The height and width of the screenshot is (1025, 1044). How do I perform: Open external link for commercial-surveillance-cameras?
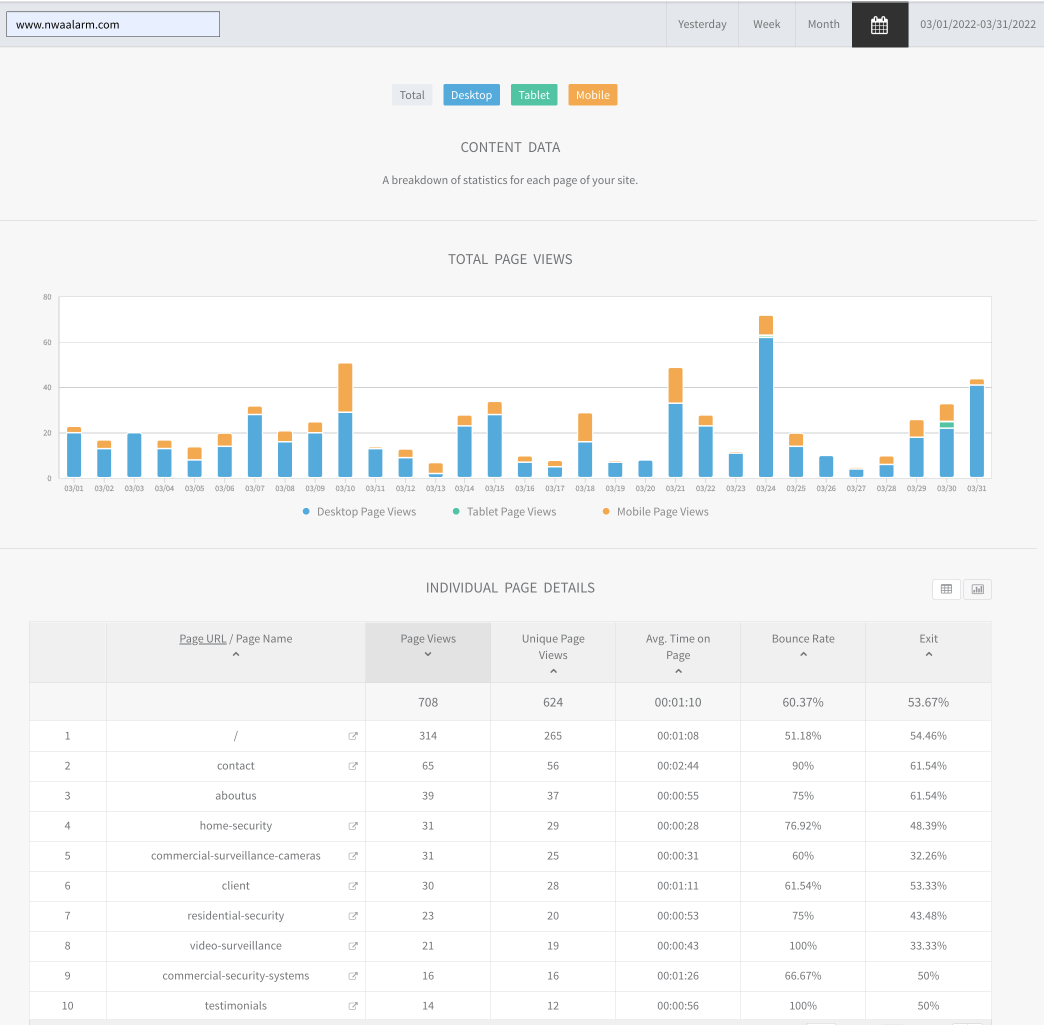353,856
